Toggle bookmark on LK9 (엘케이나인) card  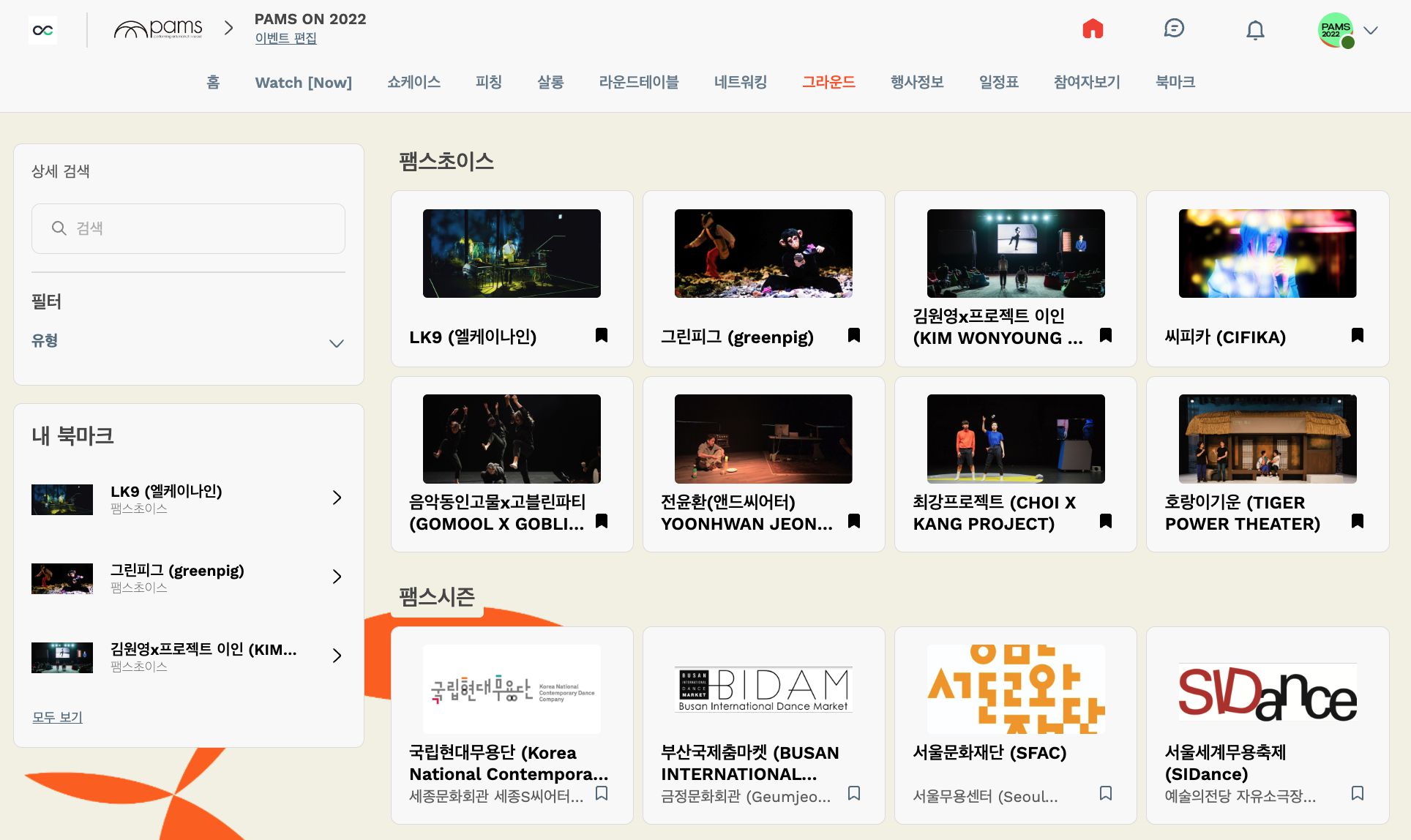coord(602,335)
